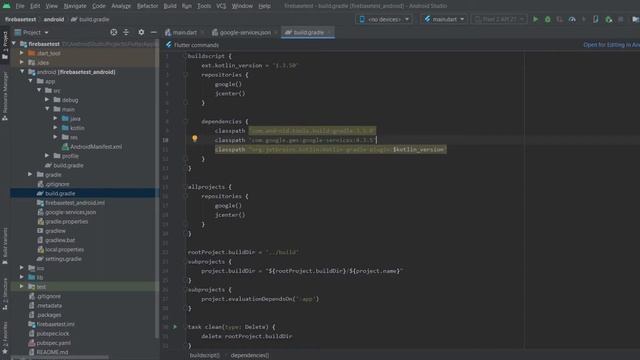The height and width of the screenshot is (360, 640).
Task: Open the profiler gauge icon in toolbar
Action: [x=572, y=19]
